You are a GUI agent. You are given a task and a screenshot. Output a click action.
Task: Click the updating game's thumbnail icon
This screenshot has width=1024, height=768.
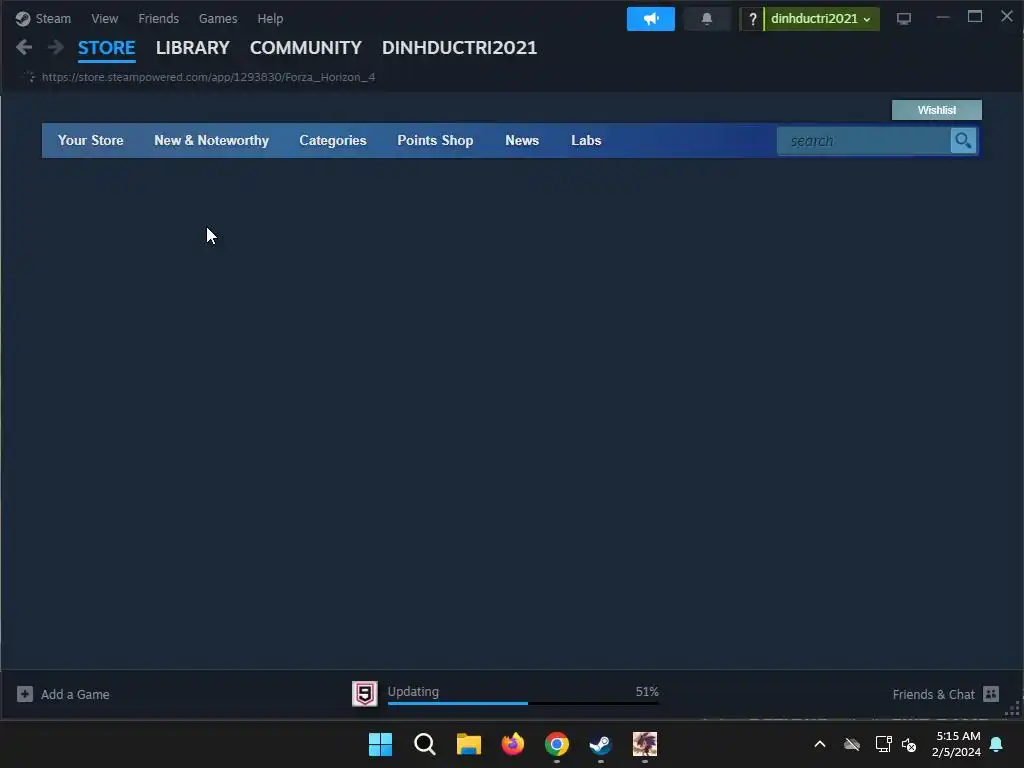(365, 694)
